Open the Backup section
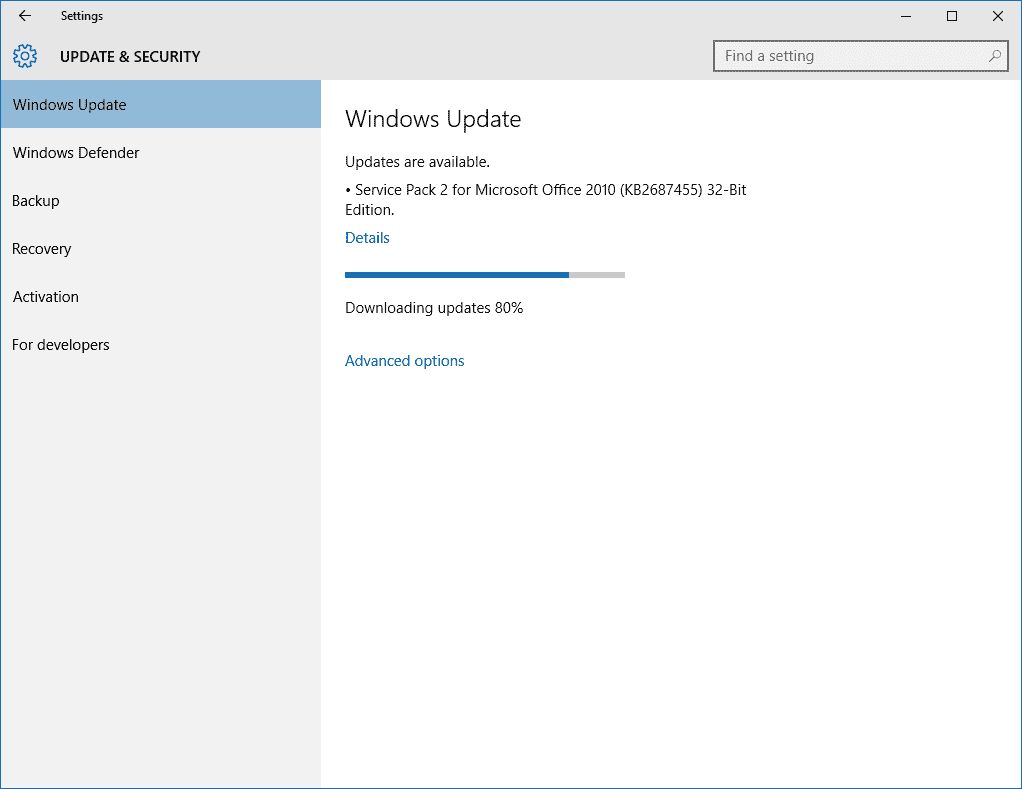 coord(160,201)
